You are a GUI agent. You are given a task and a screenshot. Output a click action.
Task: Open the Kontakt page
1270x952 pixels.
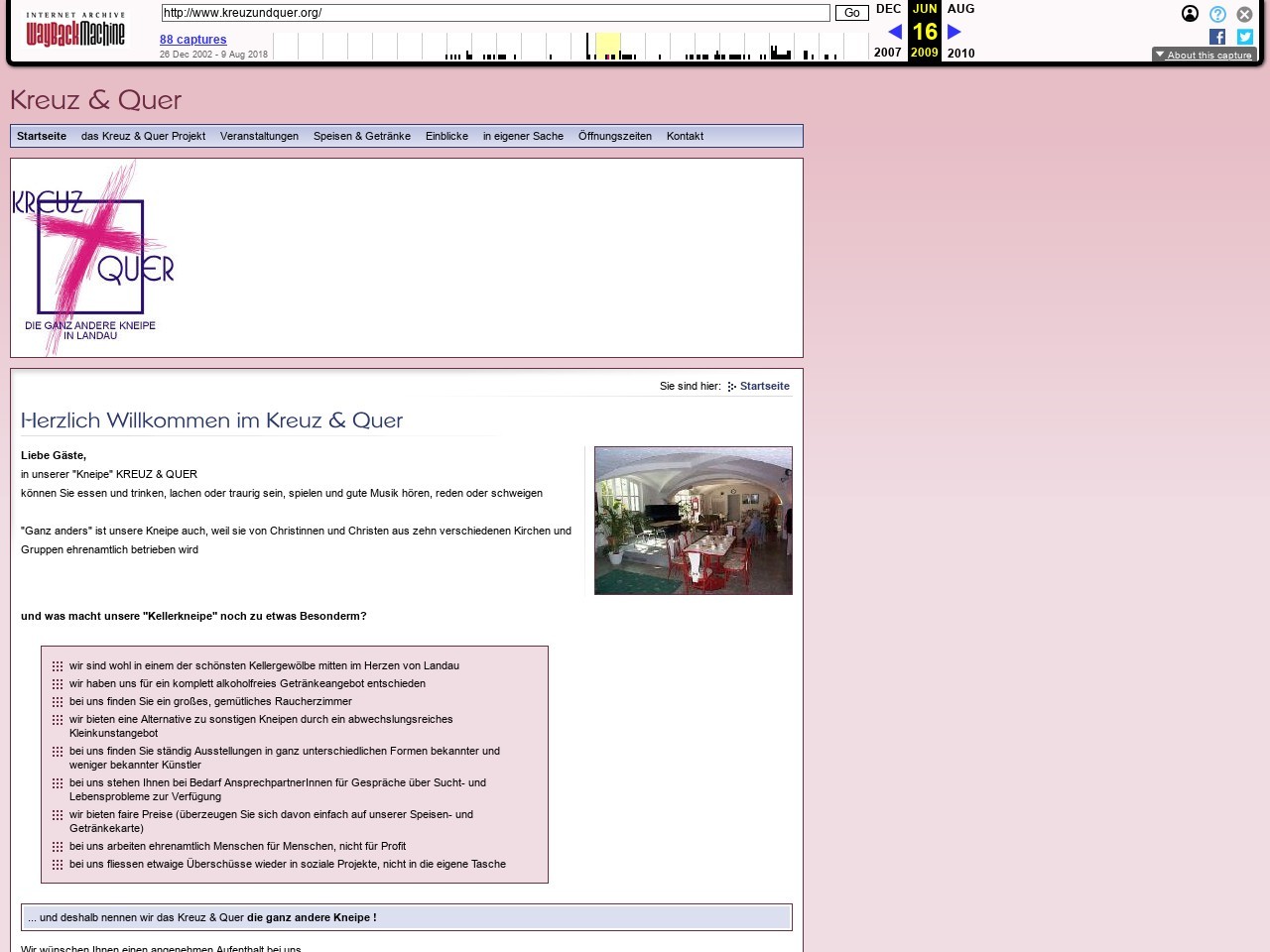tap(685, 136)
